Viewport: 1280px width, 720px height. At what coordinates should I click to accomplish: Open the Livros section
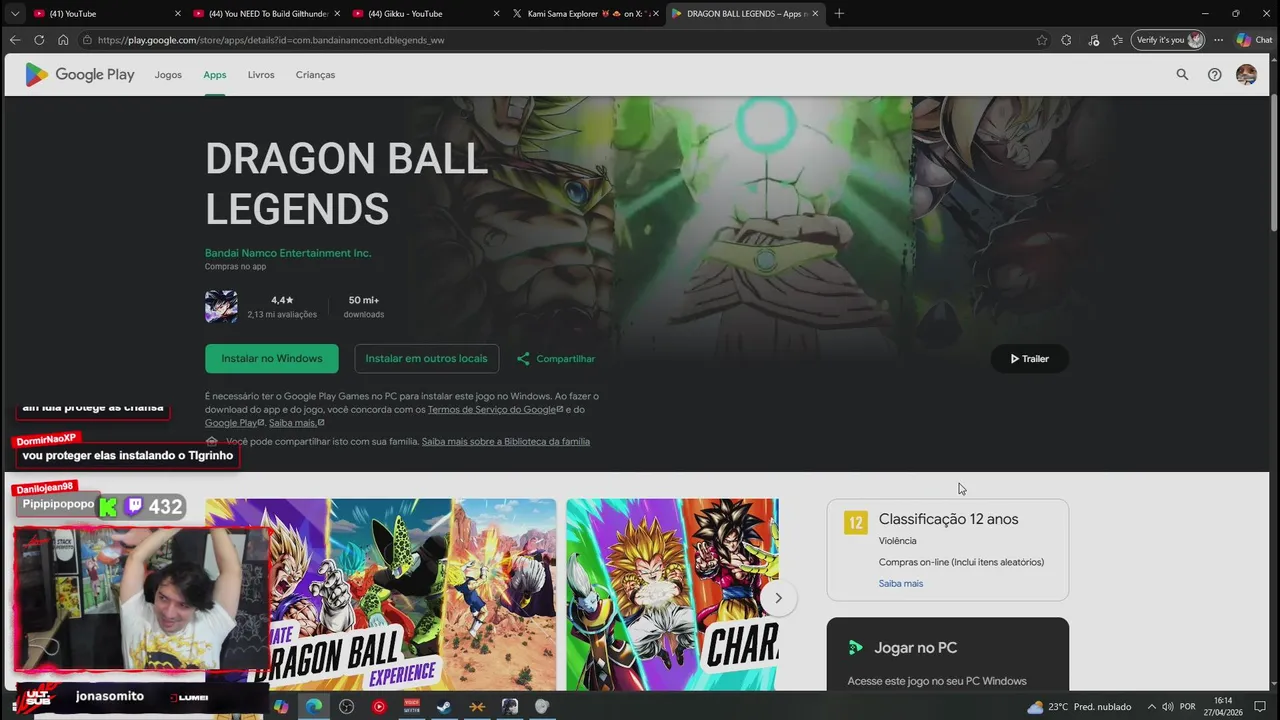pyautogui.click(x=261, y=75)
